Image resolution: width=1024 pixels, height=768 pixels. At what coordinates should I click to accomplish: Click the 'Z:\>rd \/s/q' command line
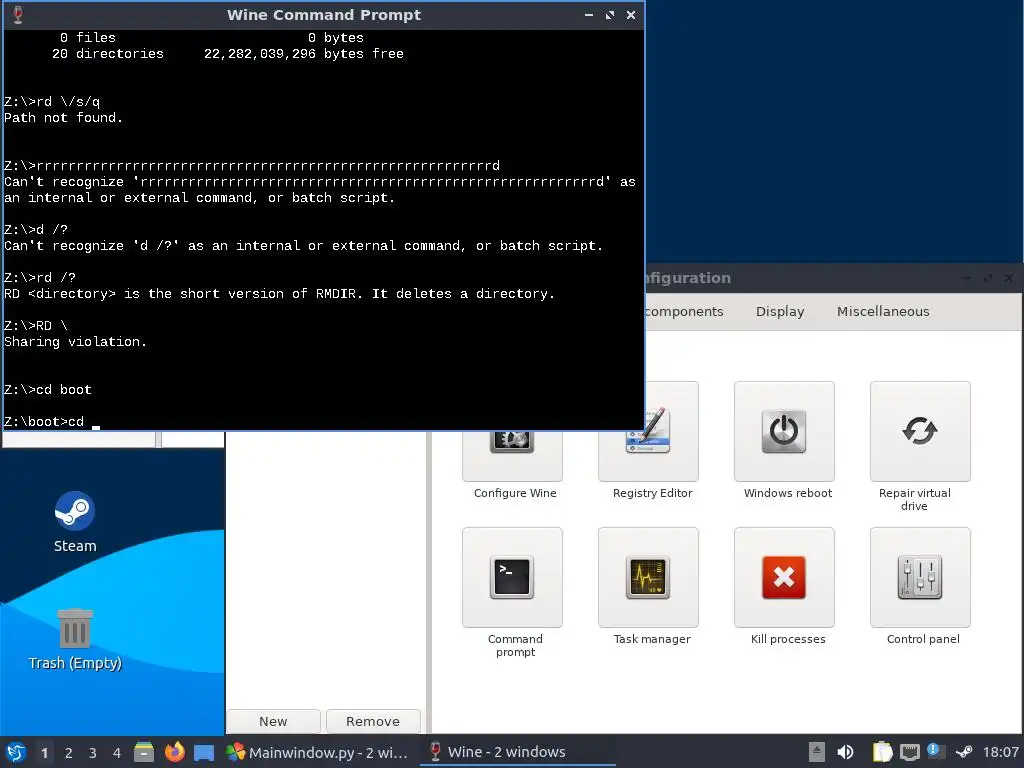click(x=52, y=101)
